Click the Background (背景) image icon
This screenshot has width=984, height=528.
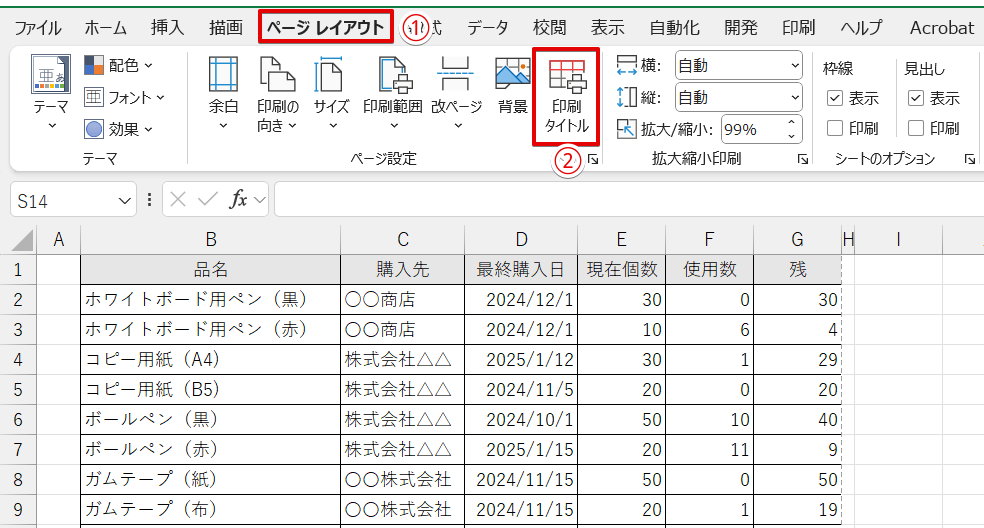click(513, 75)
